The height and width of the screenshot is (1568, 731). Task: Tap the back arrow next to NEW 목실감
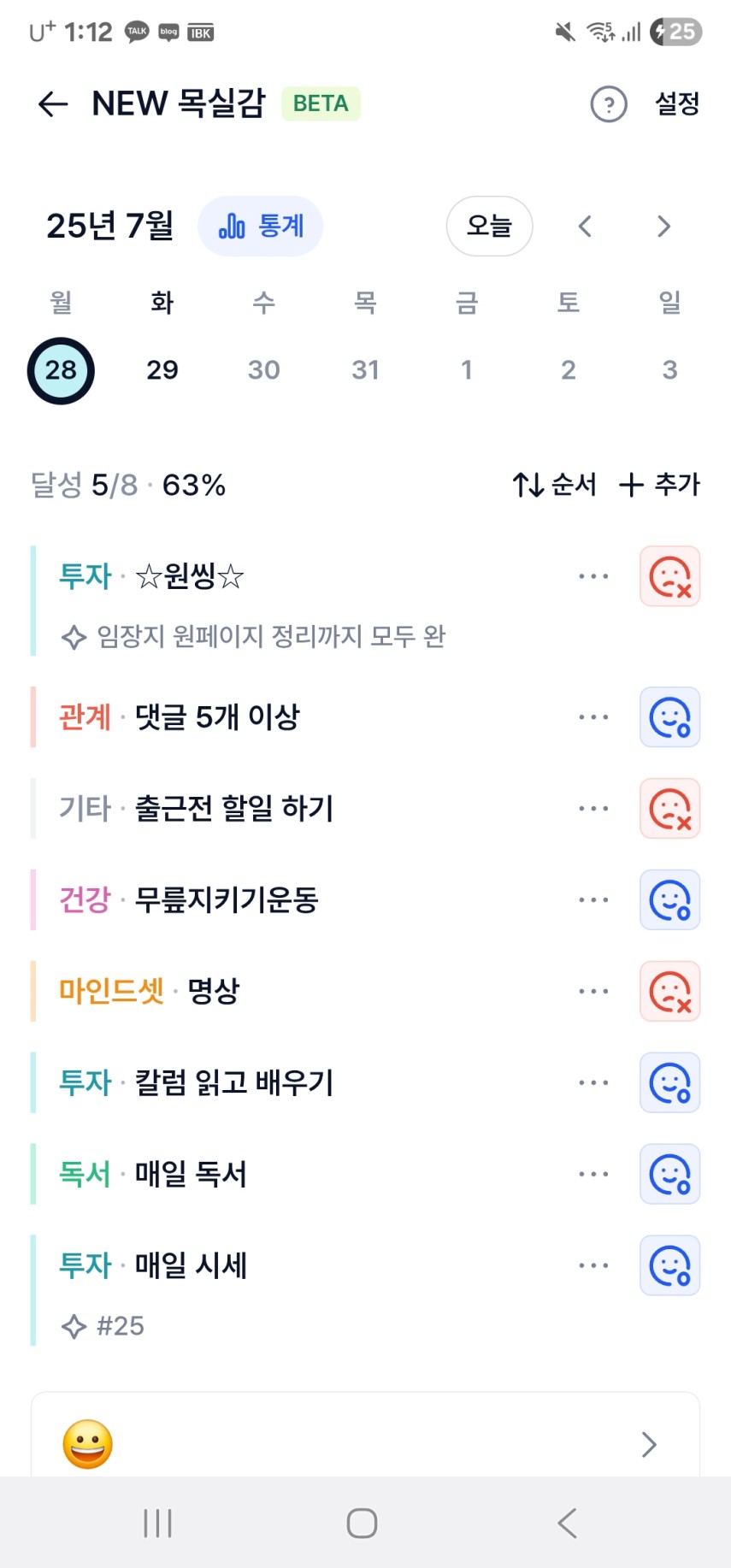53,104
